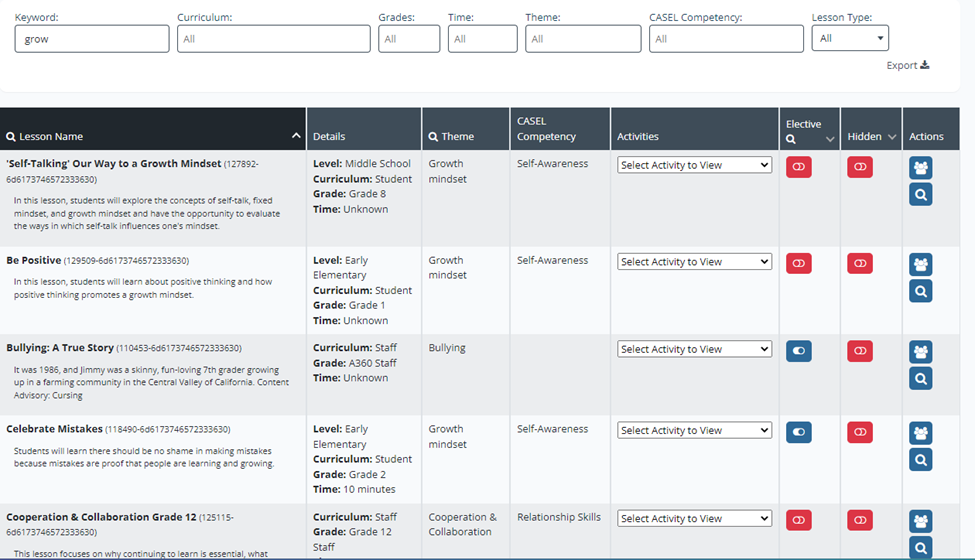This screenshot has height=560, width=975.
Task: Click the Curriculum filter field
Action: click(273, 39)
